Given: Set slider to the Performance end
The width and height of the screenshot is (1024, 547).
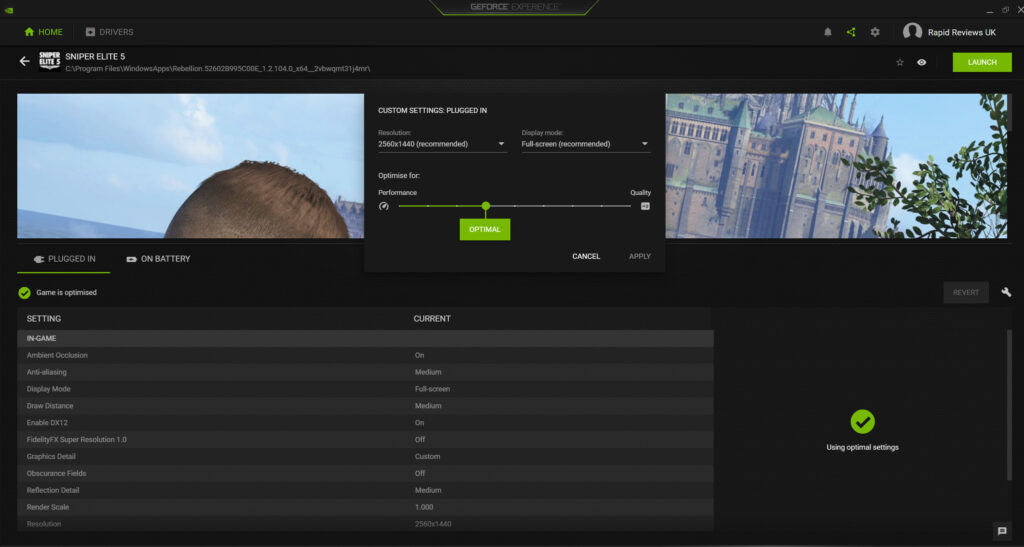Looking at the screenshot, I should tap(400, 206).
